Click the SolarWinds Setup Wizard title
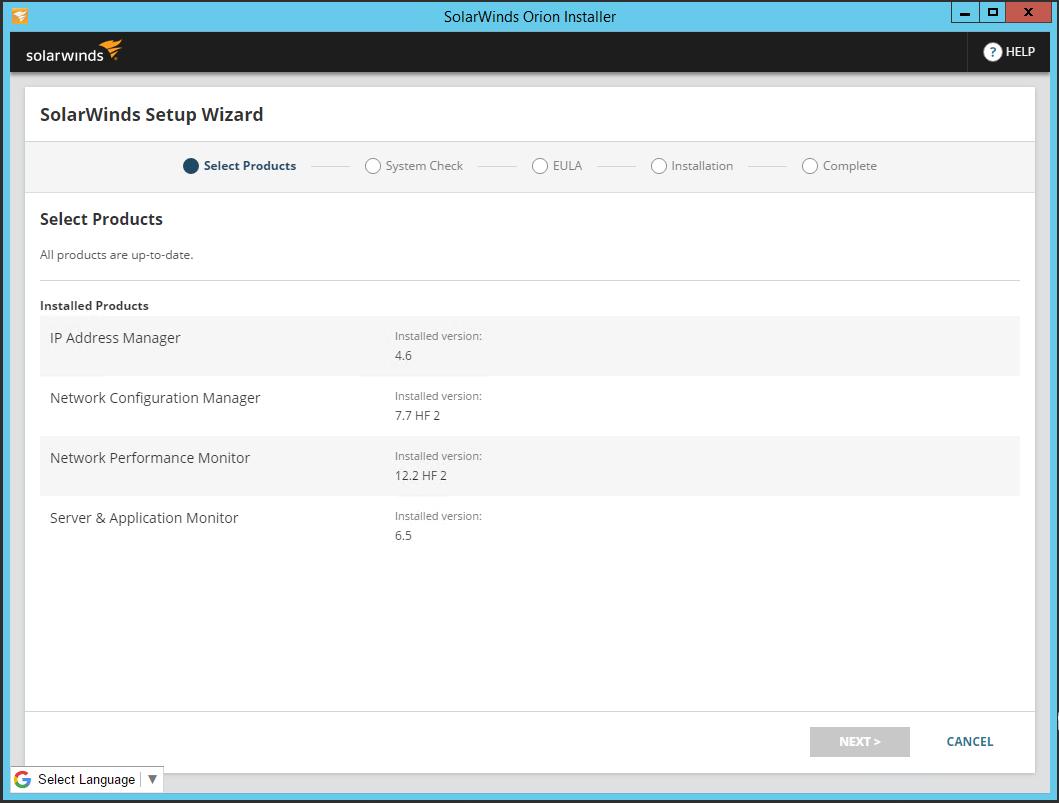 click(151, 115)
